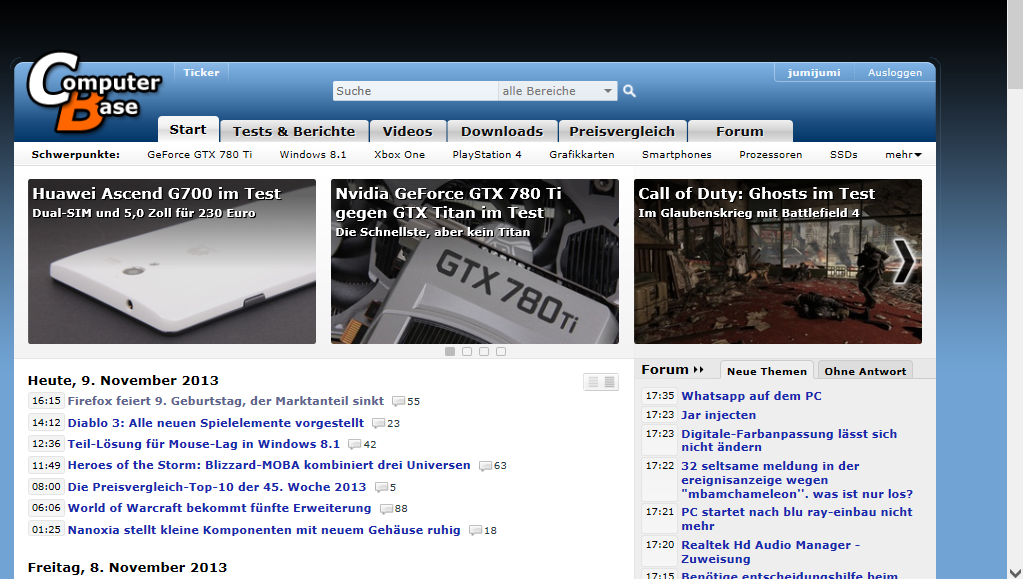Screen dimensions: 1023x579
Task: Open Grafikkarten topic
Action: pyautogui.click(x=582, y=155)
